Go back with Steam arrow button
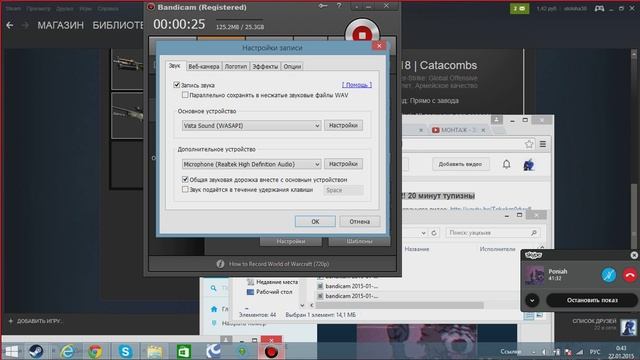 [10, 25]
